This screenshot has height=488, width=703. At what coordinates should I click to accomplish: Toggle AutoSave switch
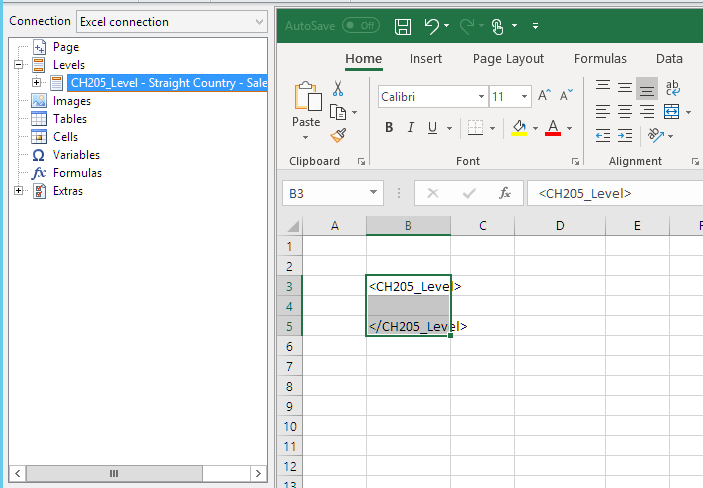361,25
